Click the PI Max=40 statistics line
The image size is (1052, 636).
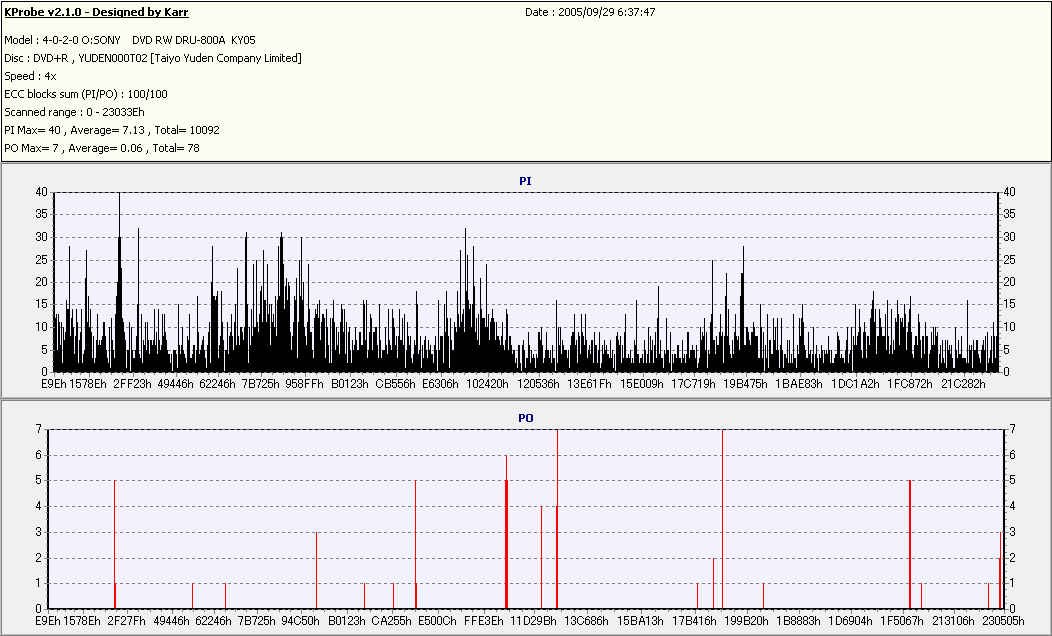click(x=112, y=130)
